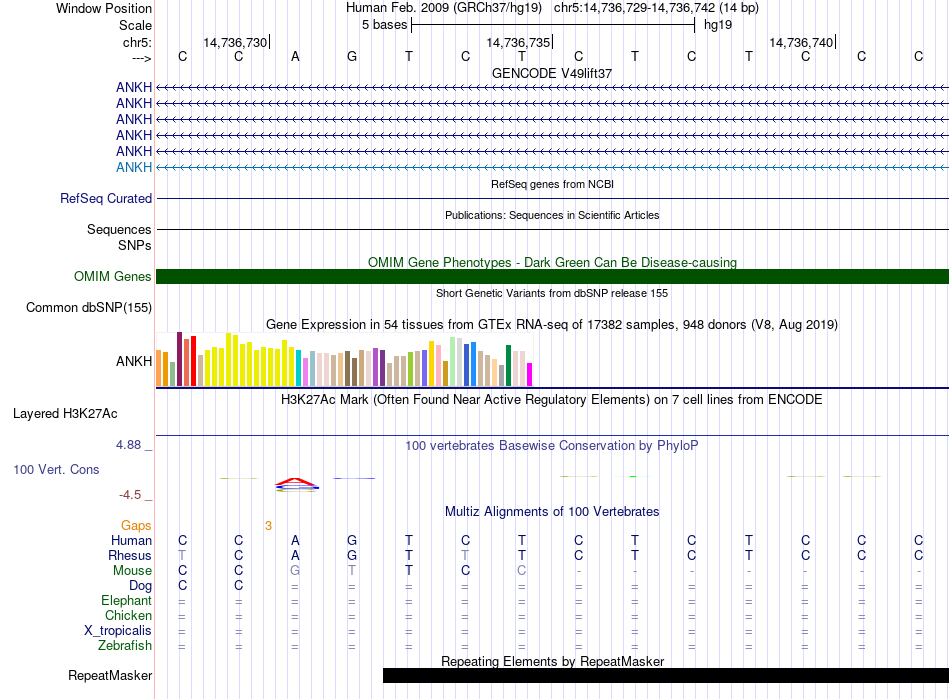Select the light blue ANKH transcript label
The width and height of the screenshot is (950, 699).
tap(134, 167)
